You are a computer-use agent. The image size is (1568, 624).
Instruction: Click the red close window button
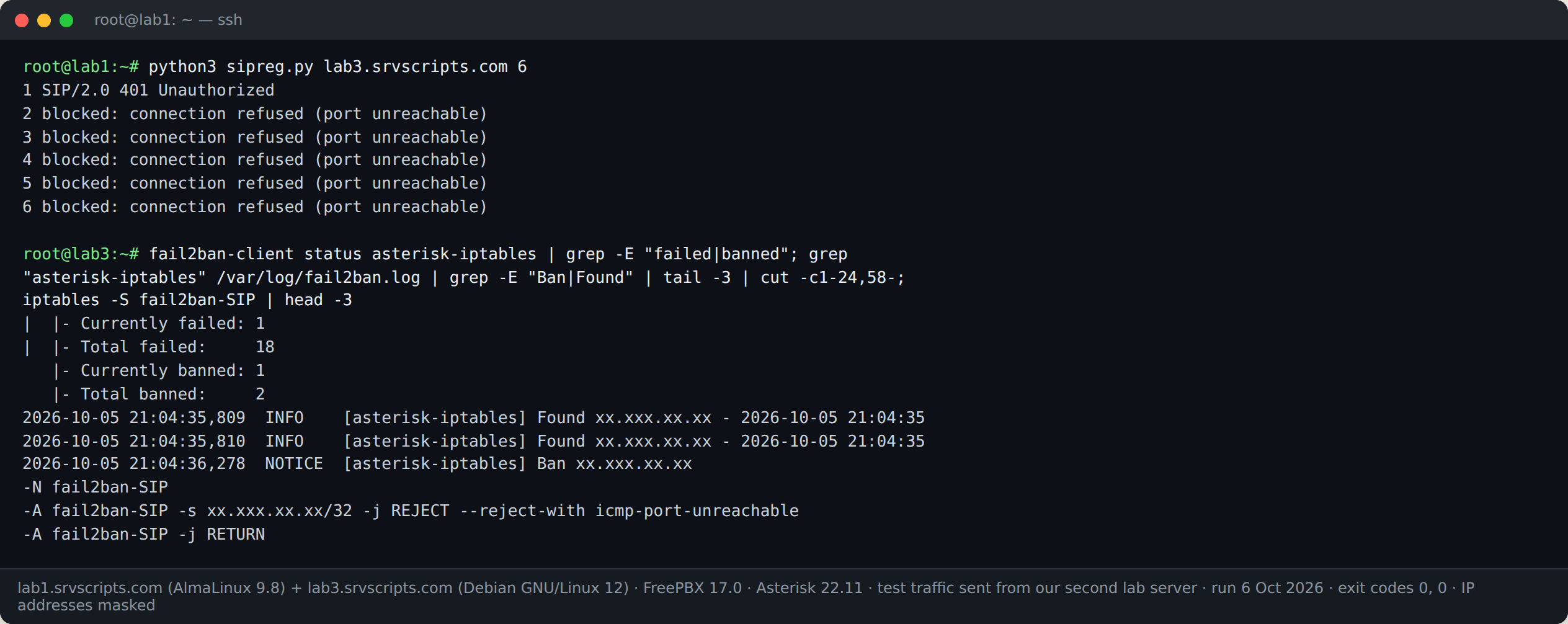22,20
